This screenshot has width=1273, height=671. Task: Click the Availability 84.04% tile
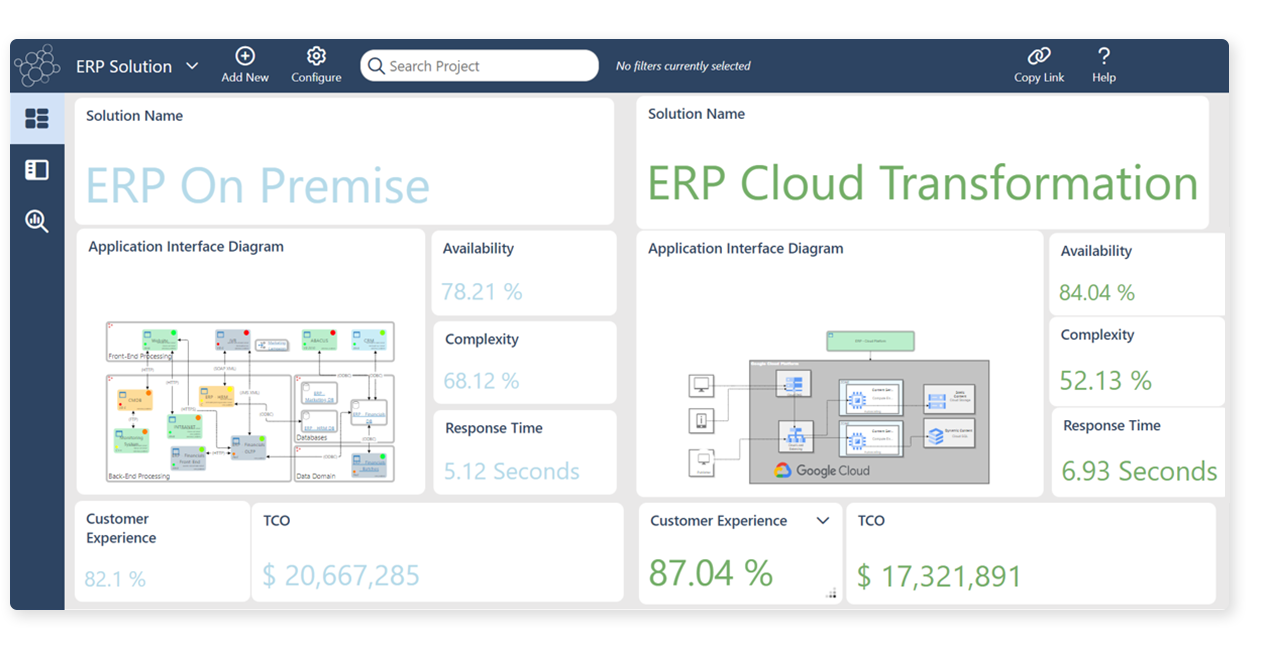pos(1136,274)
